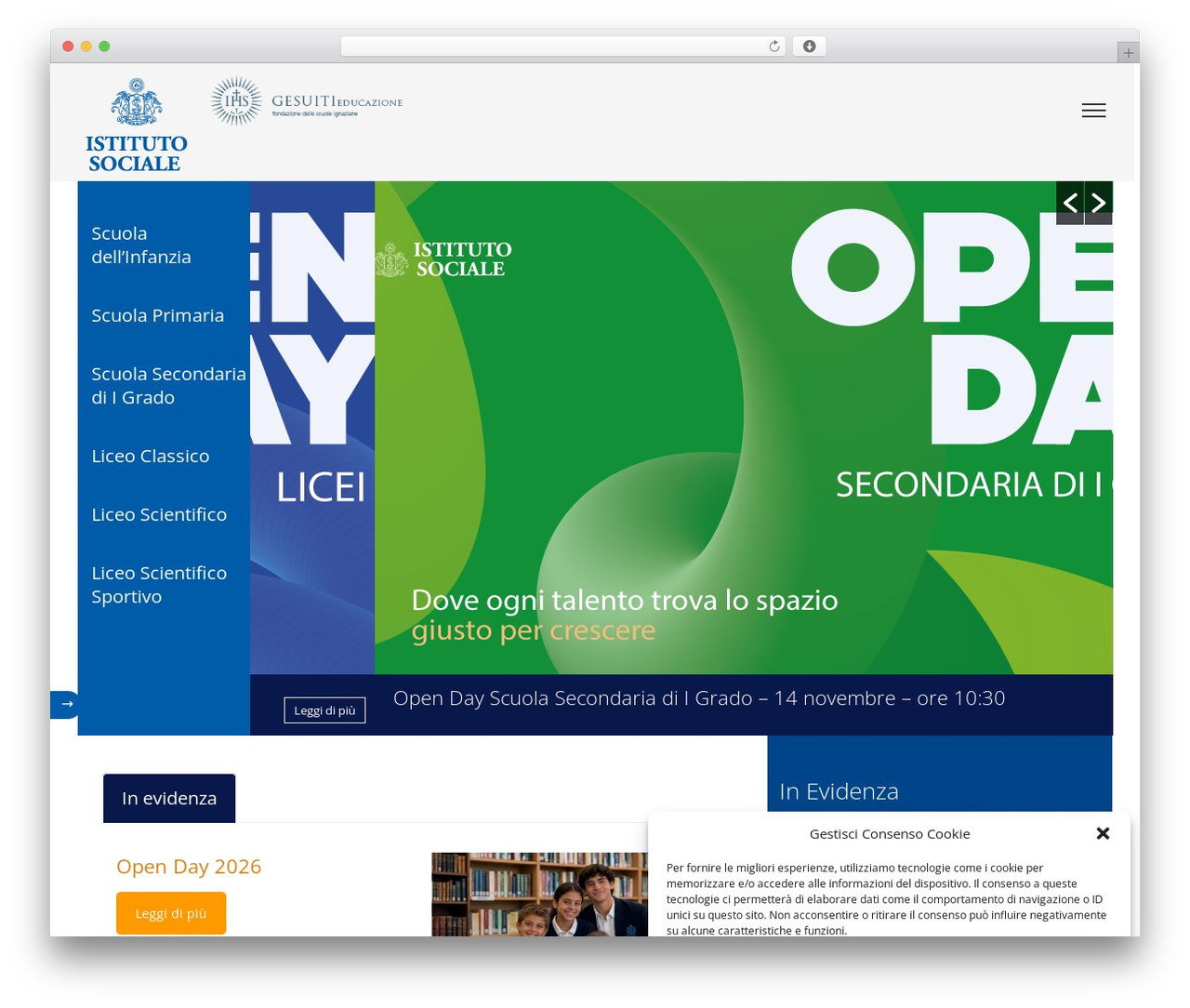The image size is (1190, 1008).
Task: Open Liceo Scientifico page
Action: [x=159, y=514]
